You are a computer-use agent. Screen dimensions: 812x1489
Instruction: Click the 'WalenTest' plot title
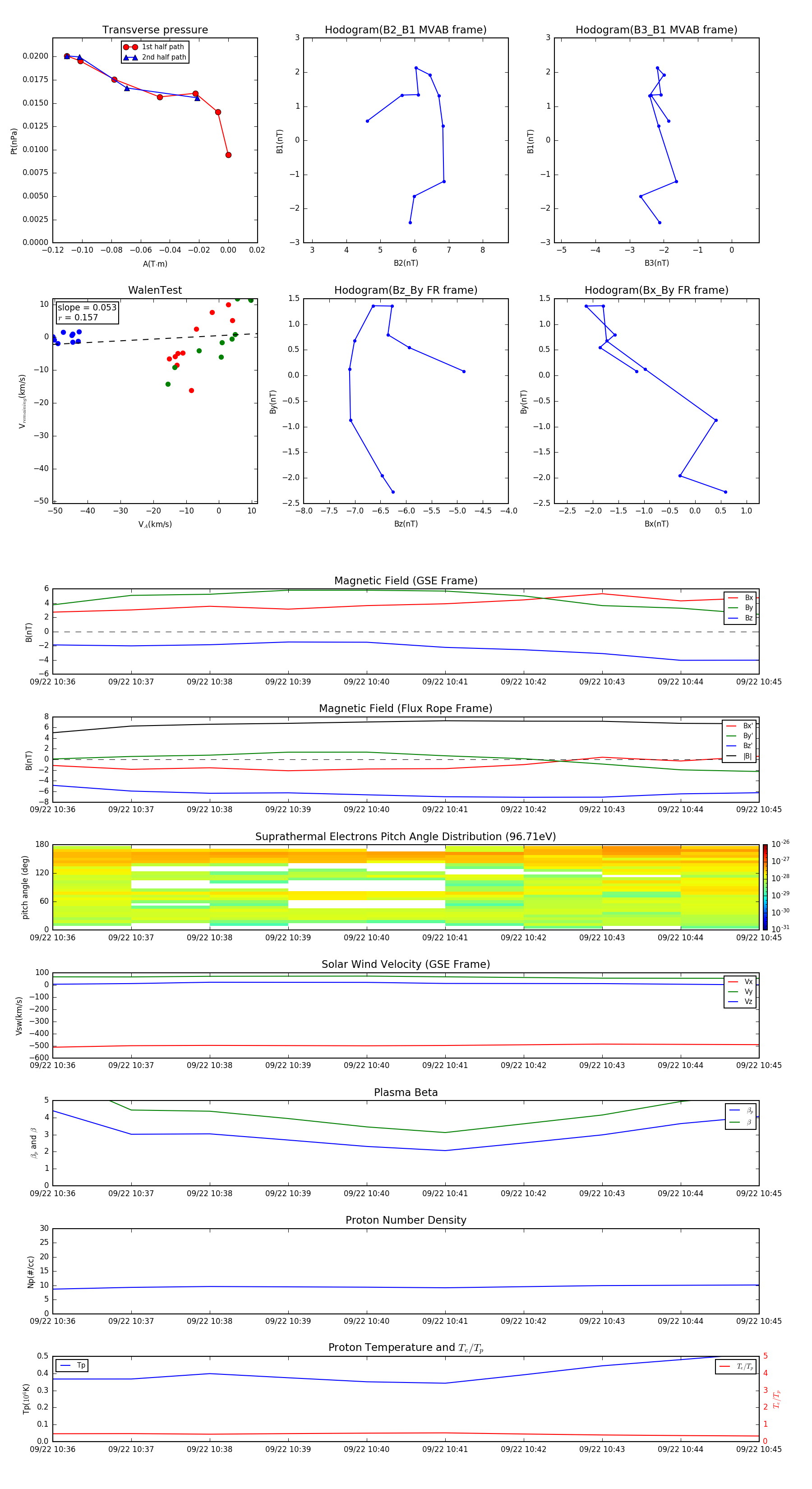click(x=155, y=290)
